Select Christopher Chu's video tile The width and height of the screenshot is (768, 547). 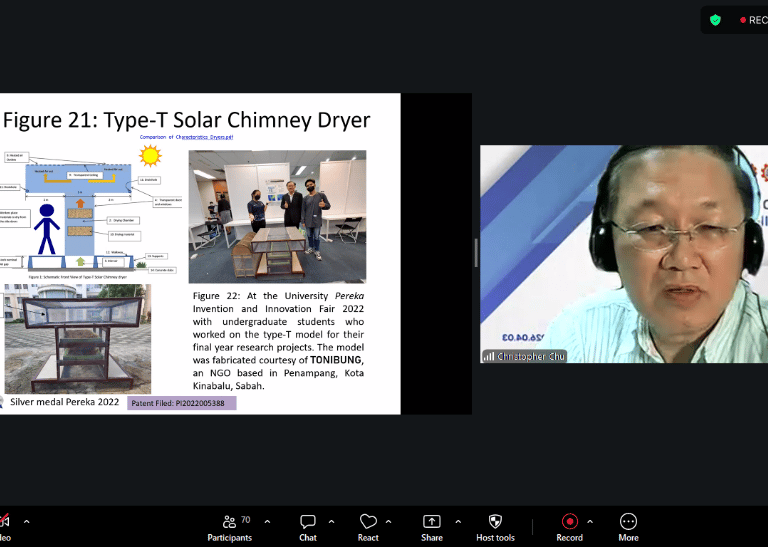pyautogui.click(x=624, y=254)
